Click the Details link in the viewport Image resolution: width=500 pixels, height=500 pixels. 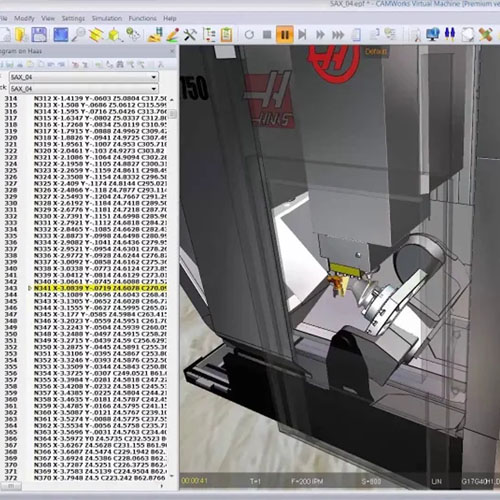376,52
